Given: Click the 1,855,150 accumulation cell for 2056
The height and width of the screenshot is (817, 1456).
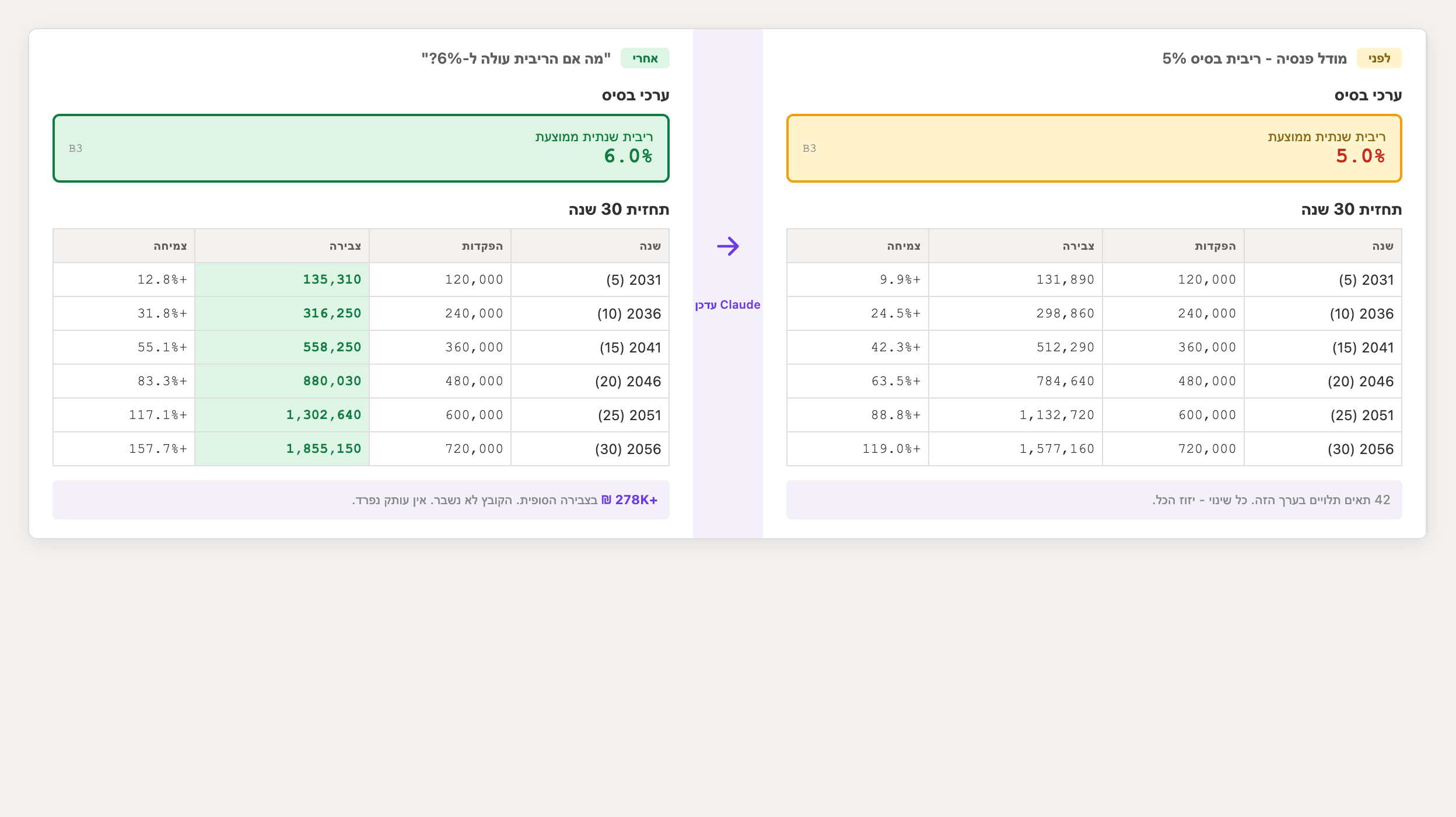Looking at the screenshot, I should [282, 449].
